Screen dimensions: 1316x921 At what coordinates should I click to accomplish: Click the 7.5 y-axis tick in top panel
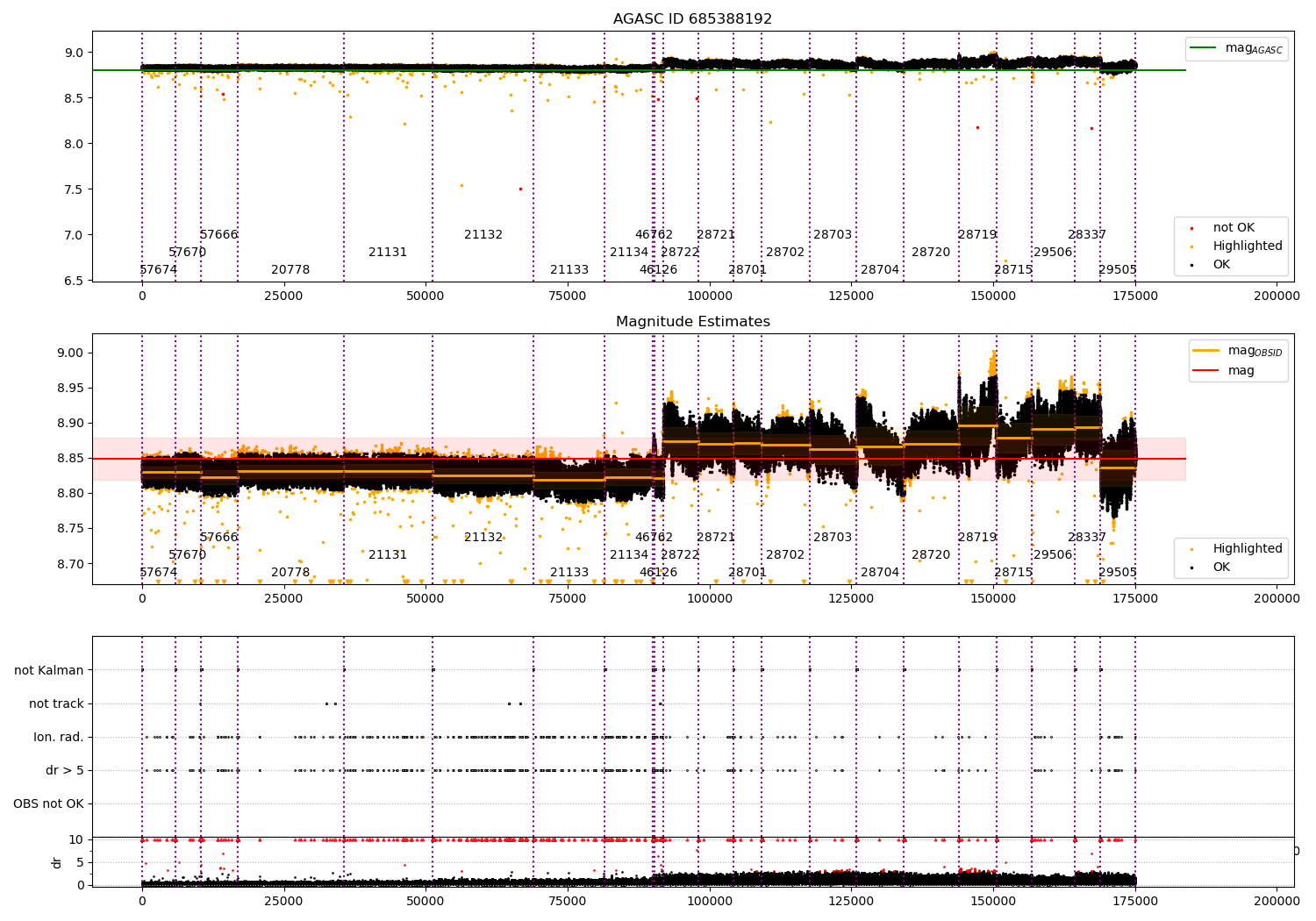(x=75, y=189)
